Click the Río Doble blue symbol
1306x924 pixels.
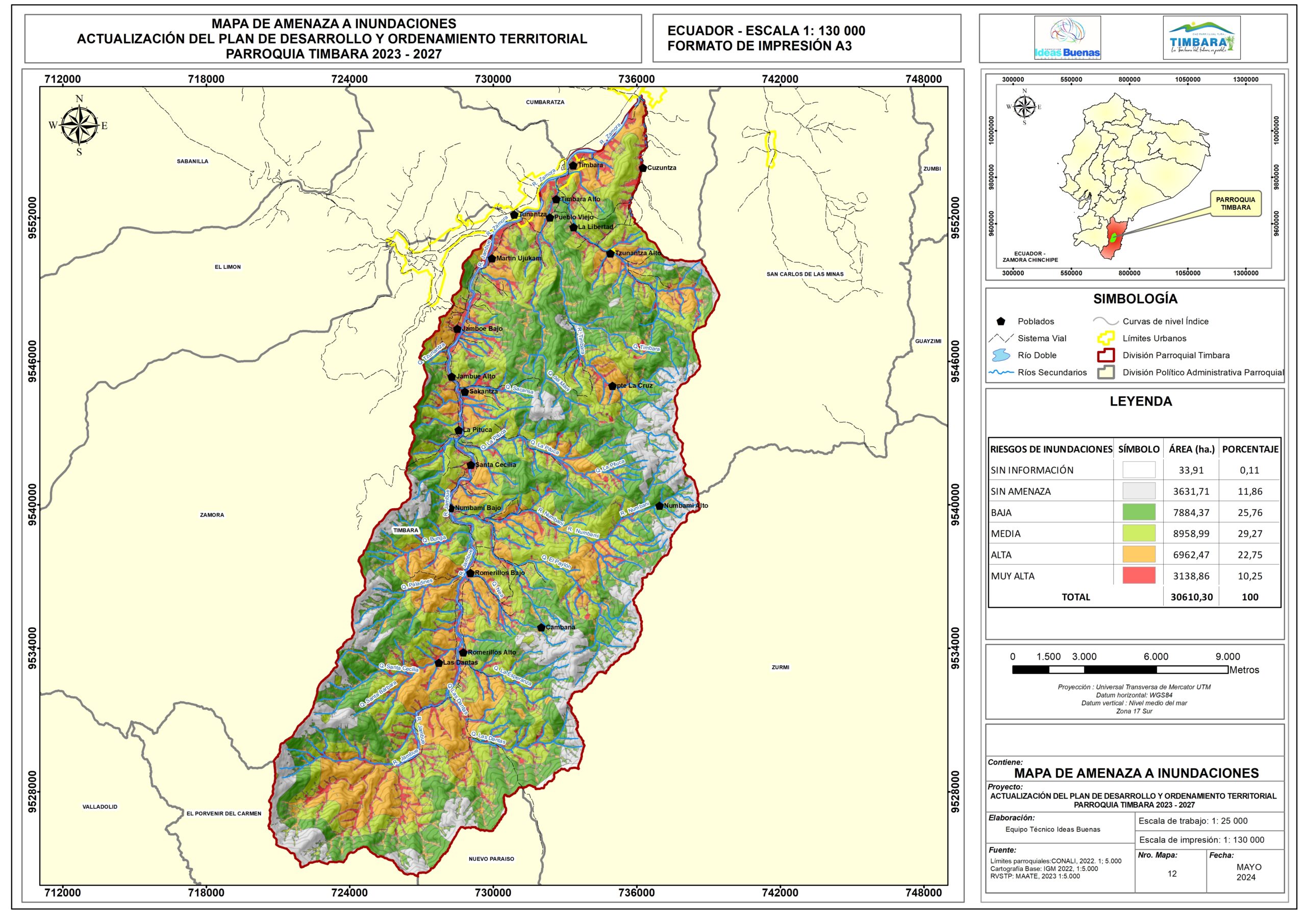[x=1001, y=356]
